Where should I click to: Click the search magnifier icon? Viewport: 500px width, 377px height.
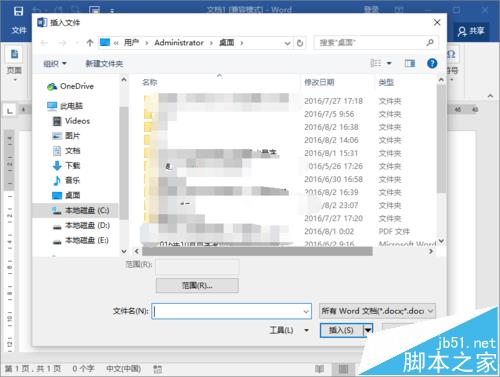click(430, 43)
